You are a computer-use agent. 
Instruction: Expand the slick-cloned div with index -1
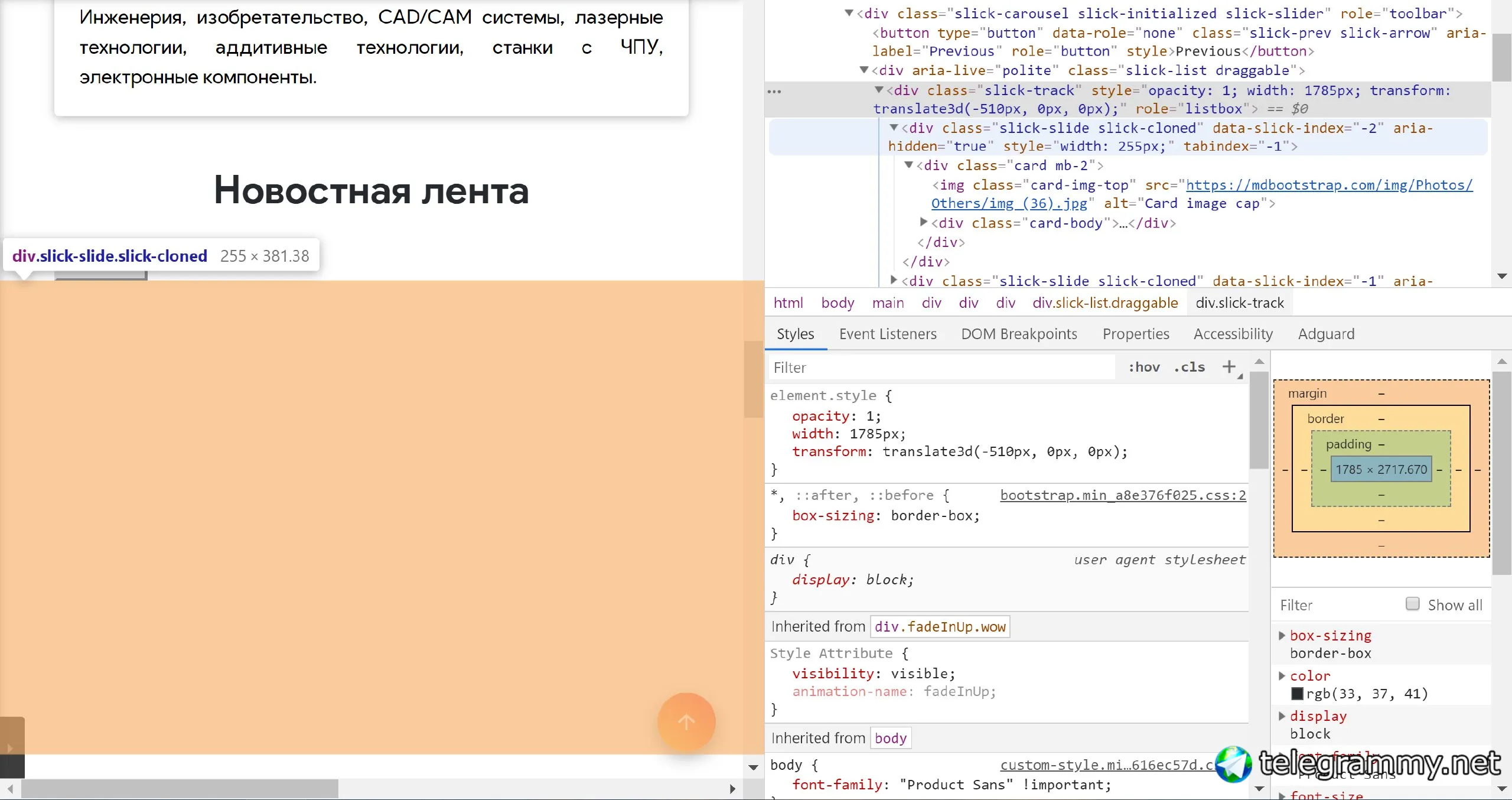coord(894,280)
